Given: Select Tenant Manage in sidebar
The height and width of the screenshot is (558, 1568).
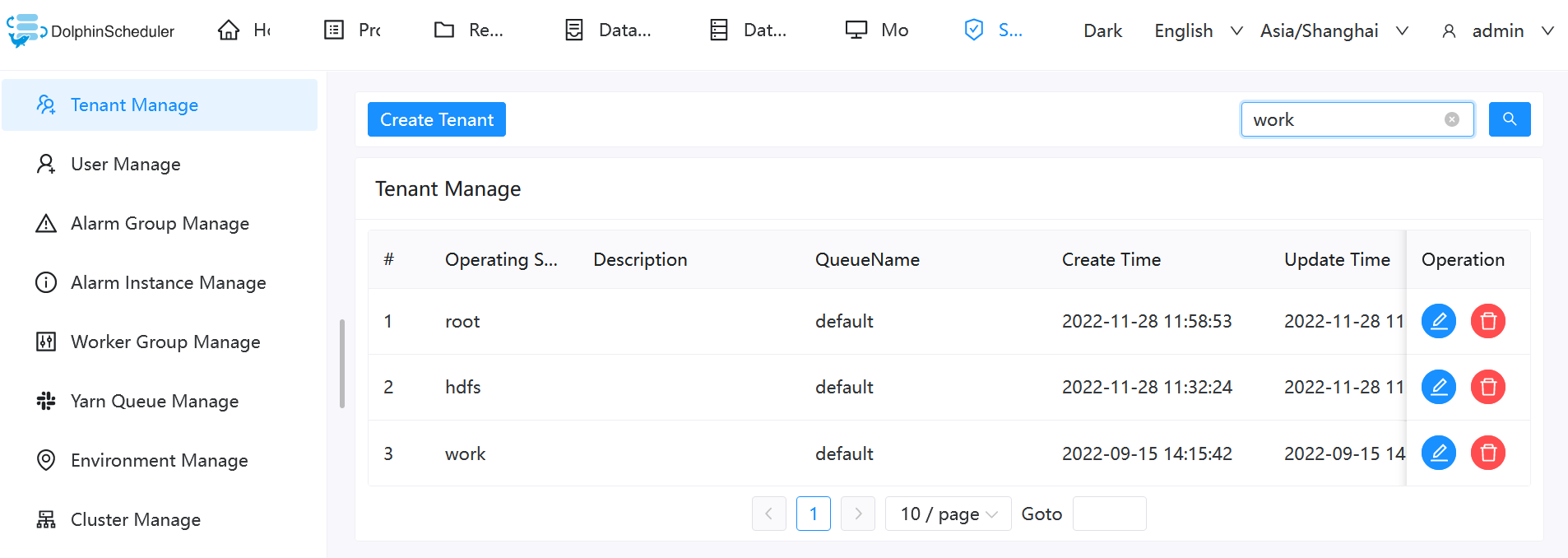Looking at the screenshot, I should [160, 105].
